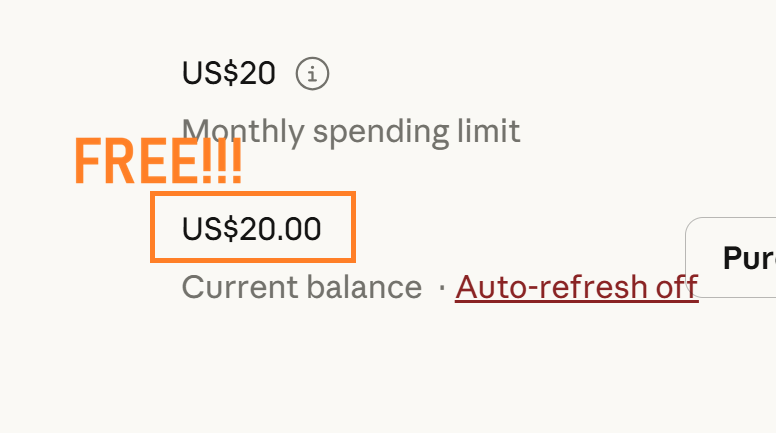Viewport: 776px width, 433px height.
Task: Click the dot separator before Auto-refresh
Action: [442, 288]
